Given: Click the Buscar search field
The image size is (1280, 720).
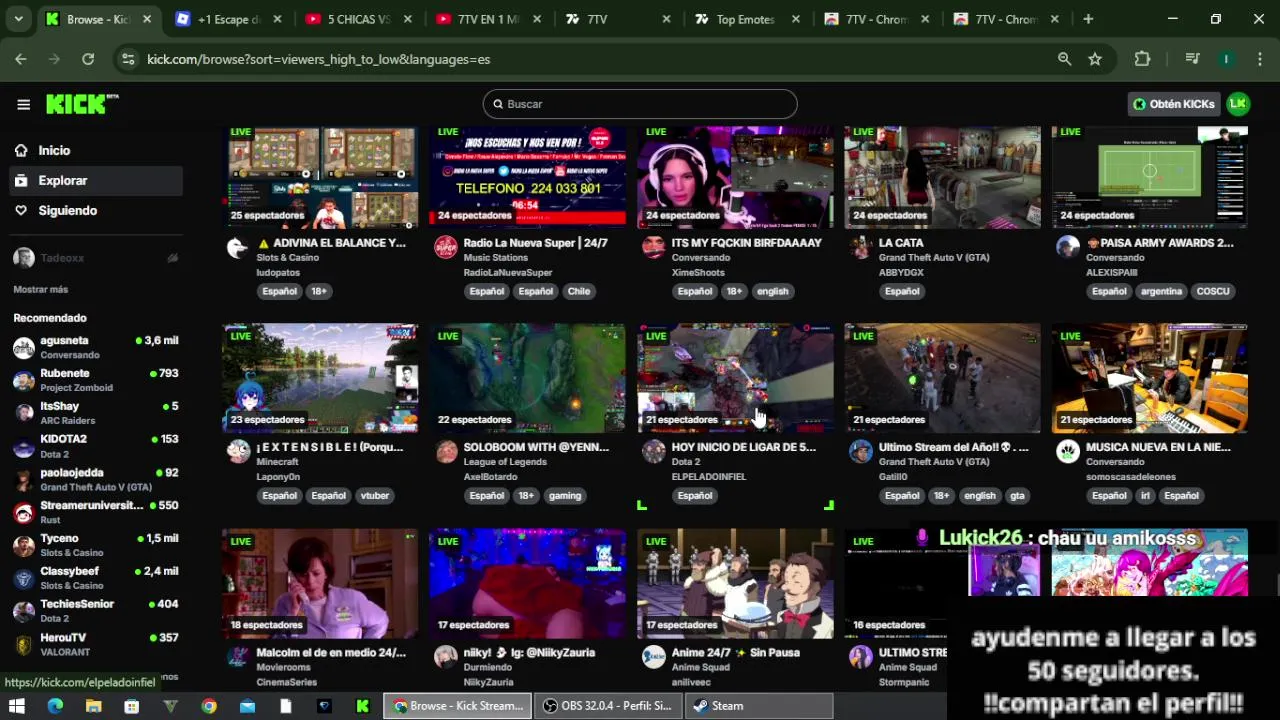Looking at the screenshot, I should [640, 104].
